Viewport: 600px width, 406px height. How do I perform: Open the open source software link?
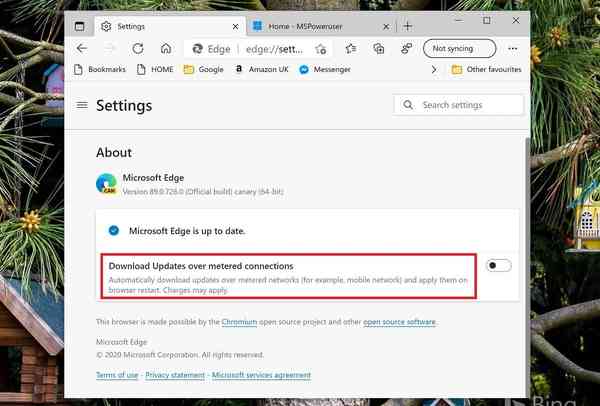coord(399,322)
